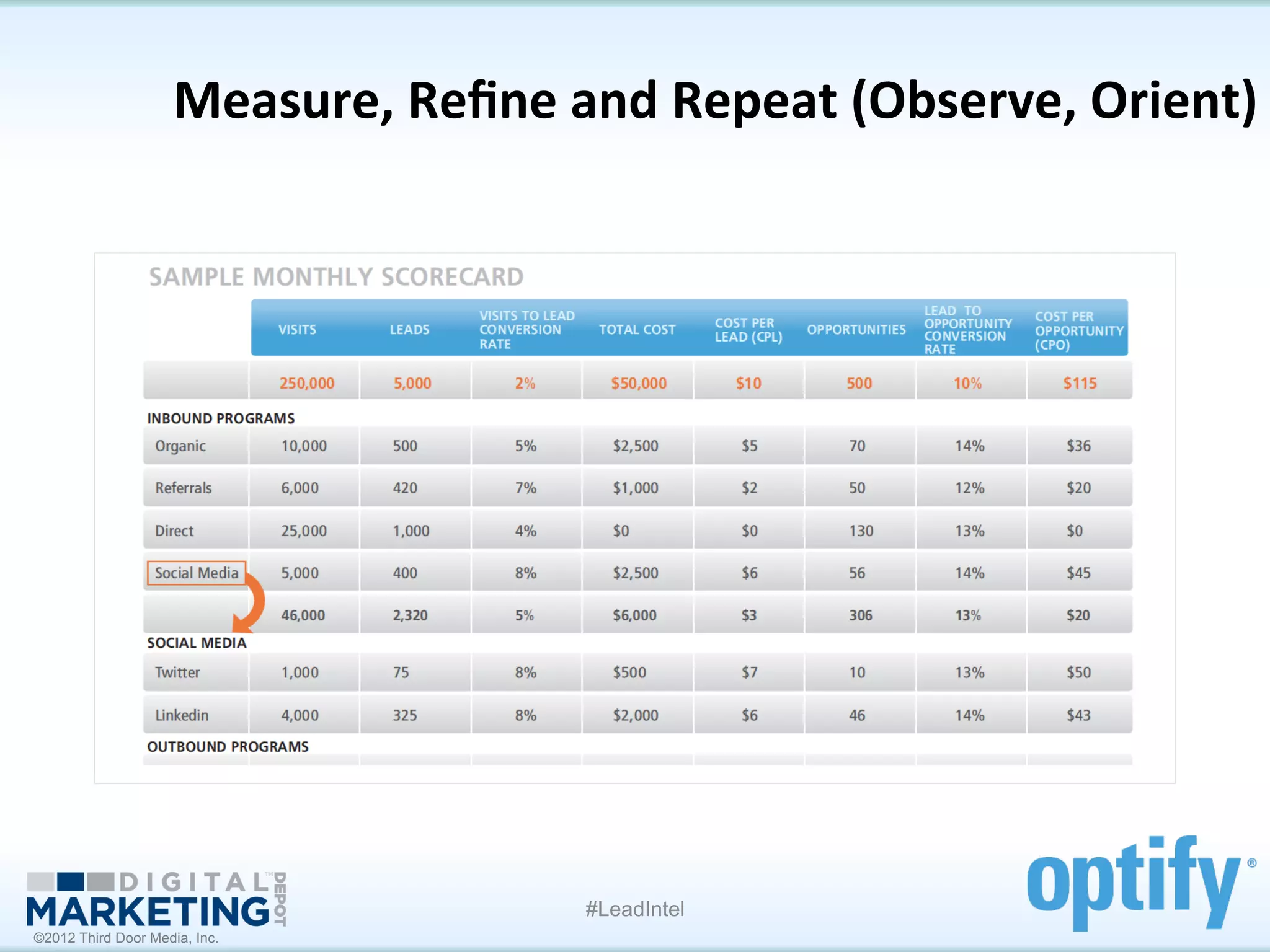Select the Linkedin row label

pos(182,715)
